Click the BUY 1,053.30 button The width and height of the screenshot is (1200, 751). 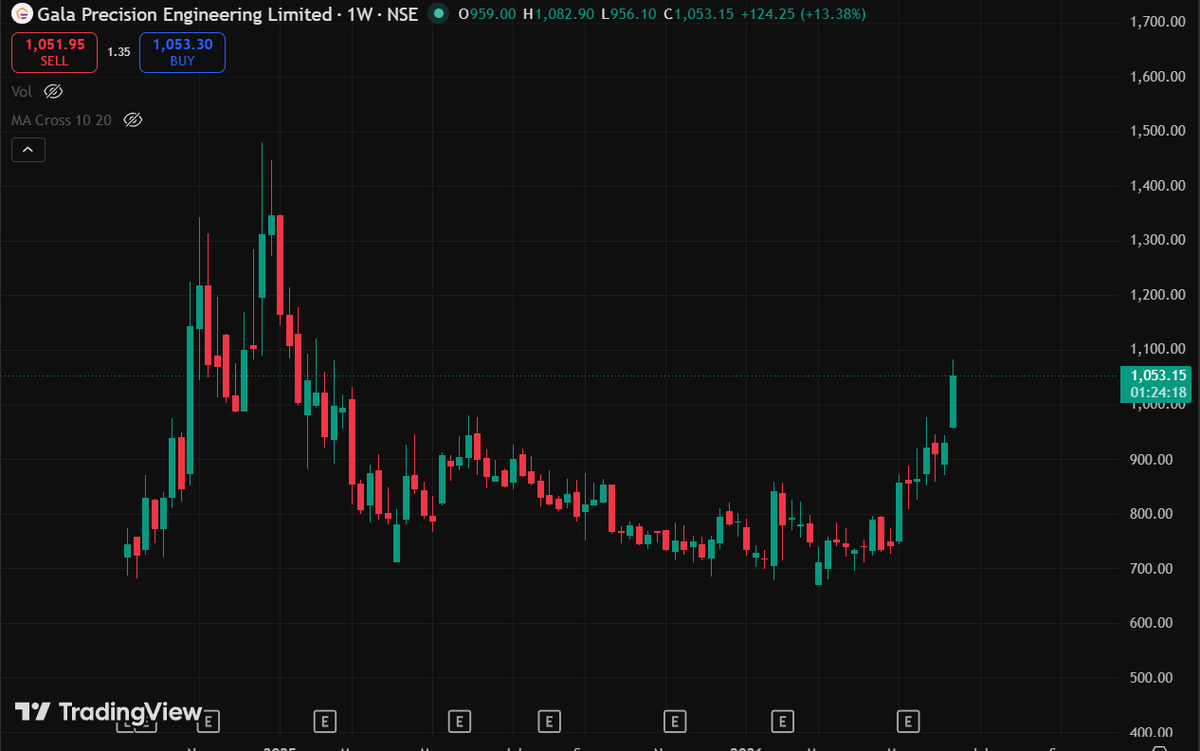pyautogui.click(x=182, y=52)
